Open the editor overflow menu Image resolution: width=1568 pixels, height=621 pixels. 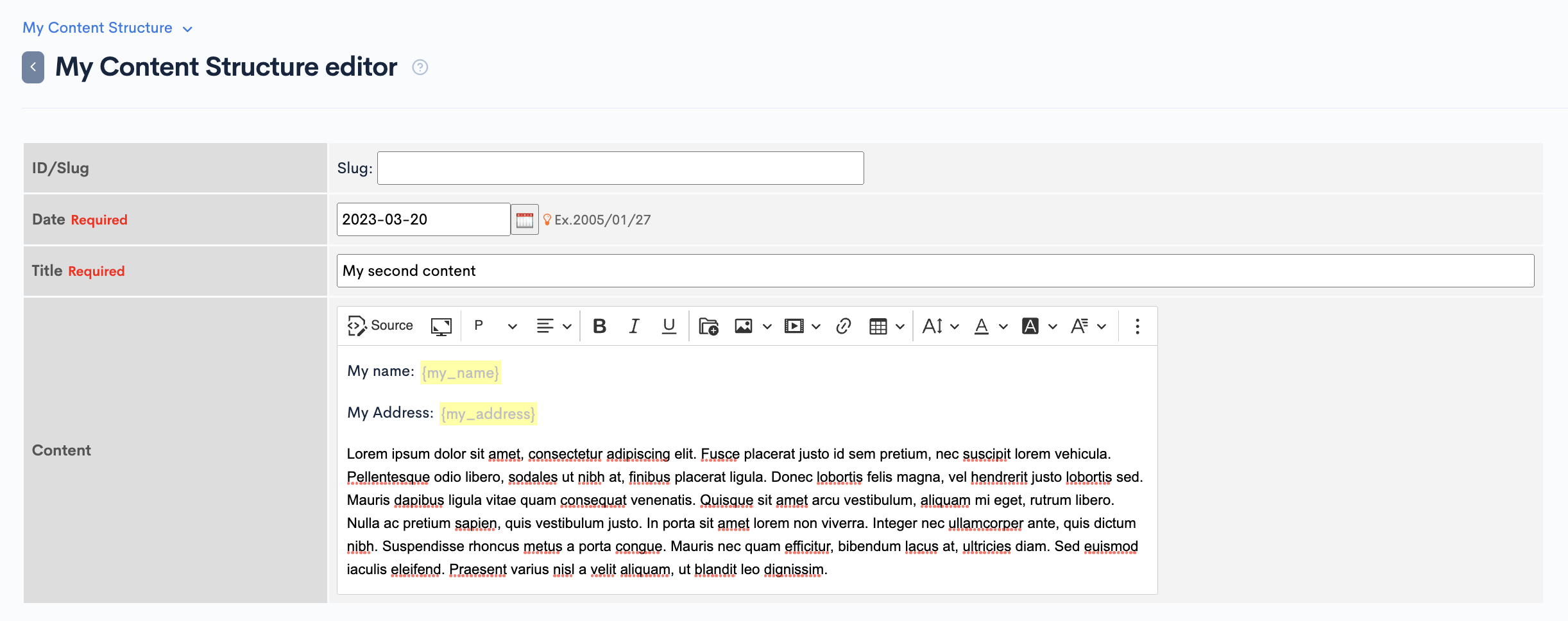click(1137, 326)
